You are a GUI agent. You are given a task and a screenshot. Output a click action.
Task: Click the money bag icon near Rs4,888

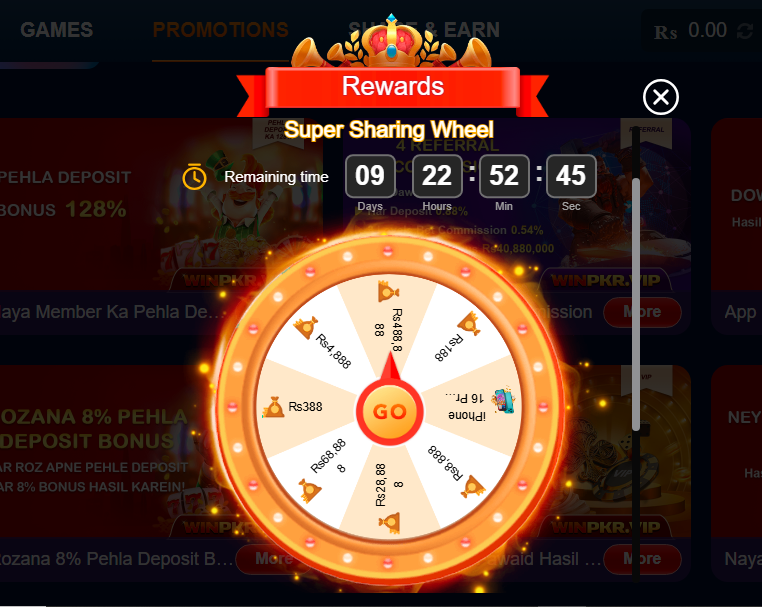pos(306,328)
